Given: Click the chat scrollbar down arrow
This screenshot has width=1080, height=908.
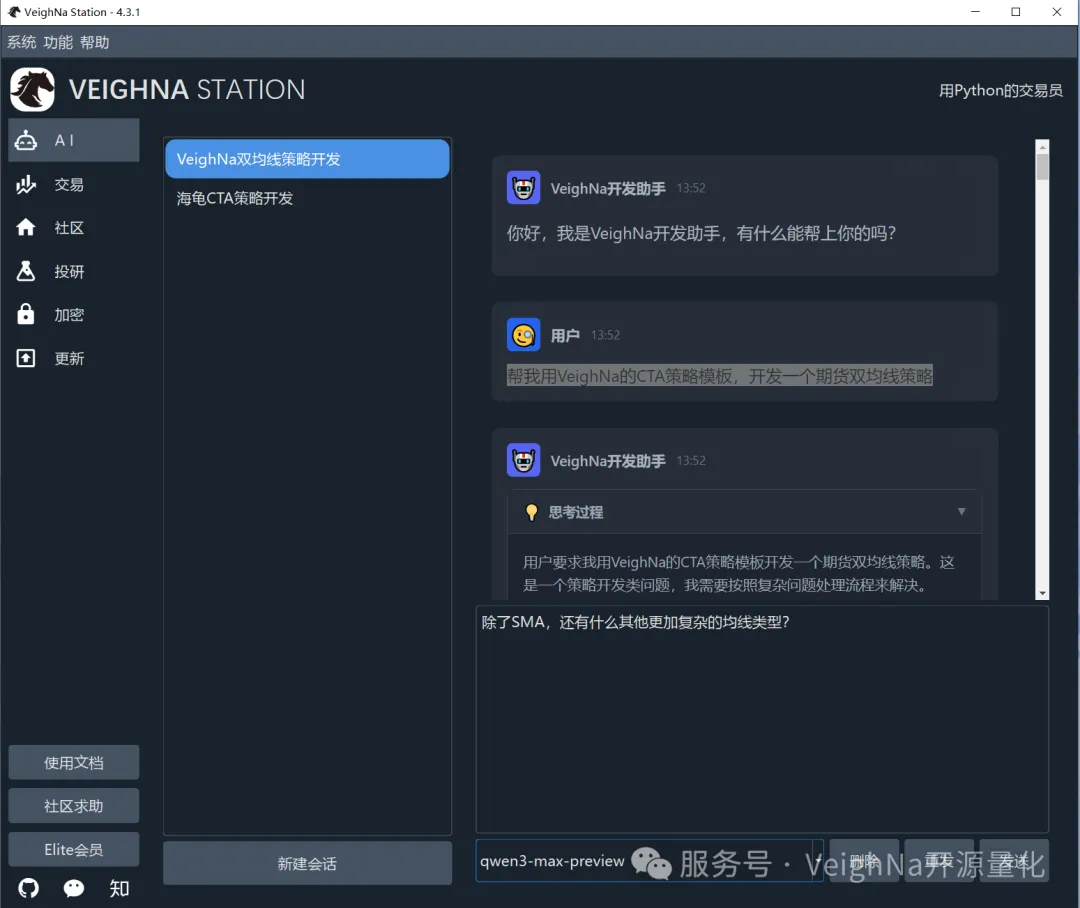Looking at the screenshot, I should pos(1042,593).
